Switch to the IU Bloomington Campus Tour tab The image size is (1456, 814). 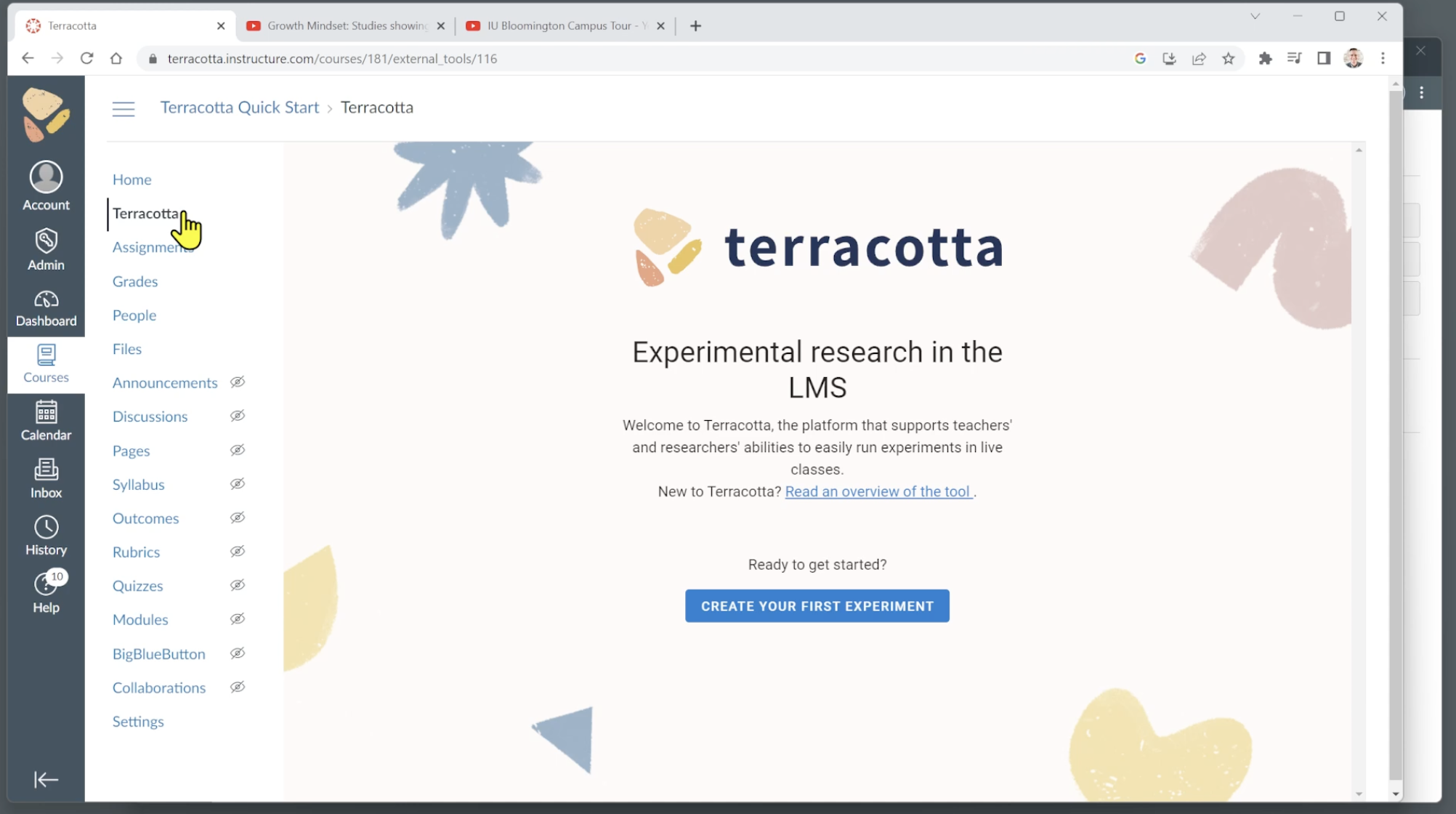tap(565, 25)
